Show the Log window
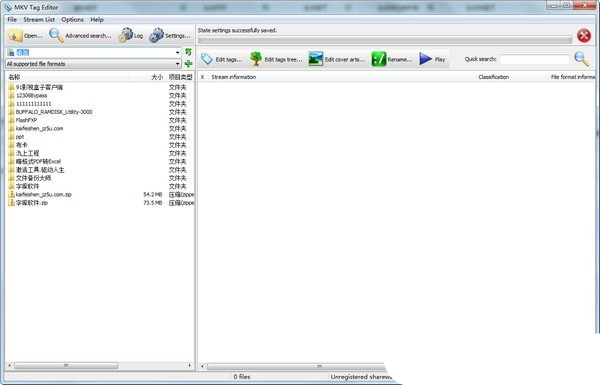This screenshot has height=385, width=600. pyautogui.click(x=131, y=36)
